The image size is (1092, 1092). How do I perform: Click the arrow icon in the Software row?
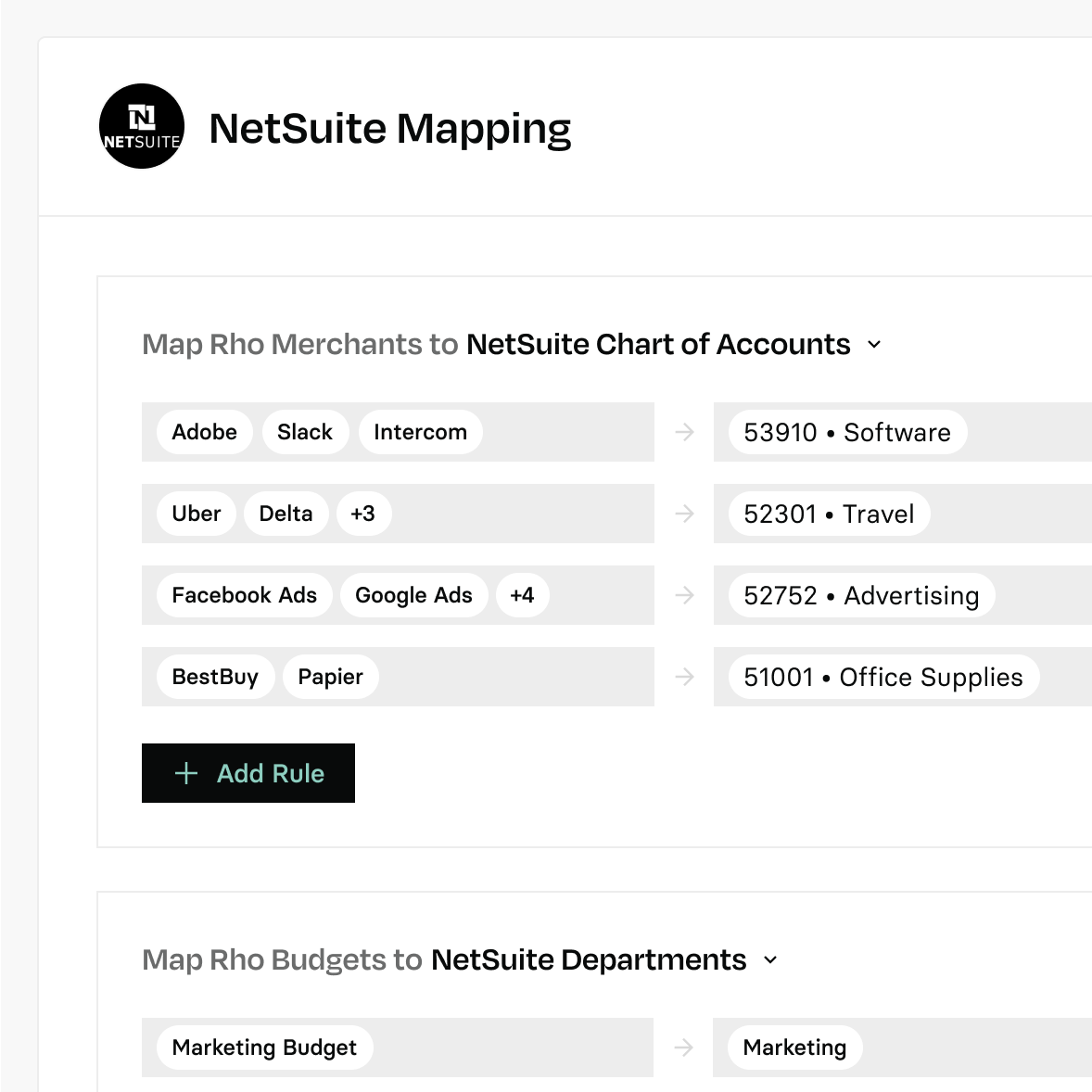point(685,432)
